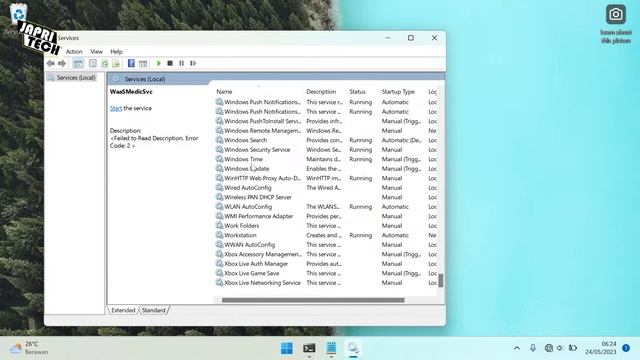Select WinHTTP Web Proxy Auto-Discovery row
This screenshot has height=360, width=640.
(327, 178)
